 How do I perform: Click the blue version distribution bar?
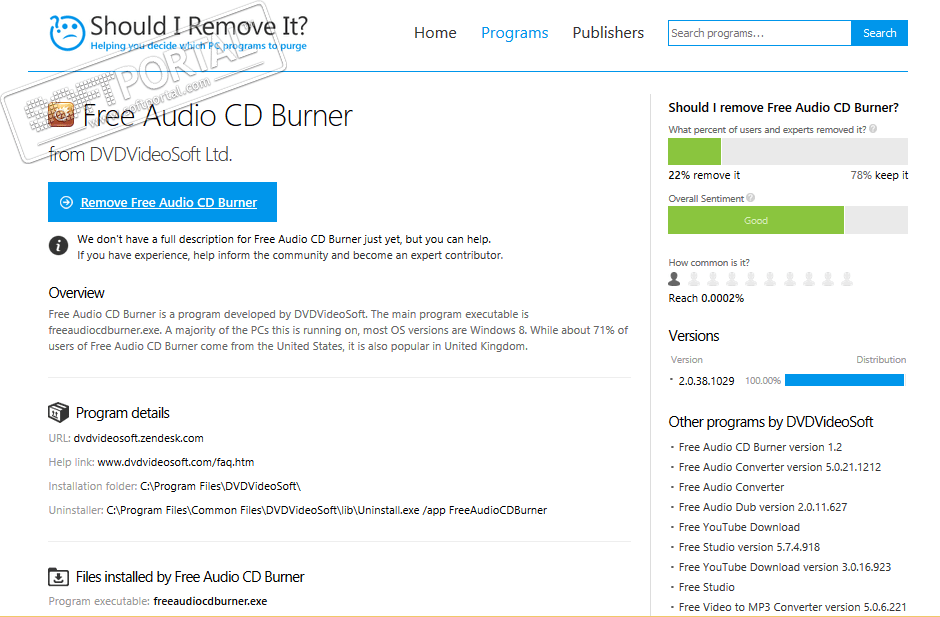pos(844,380)
